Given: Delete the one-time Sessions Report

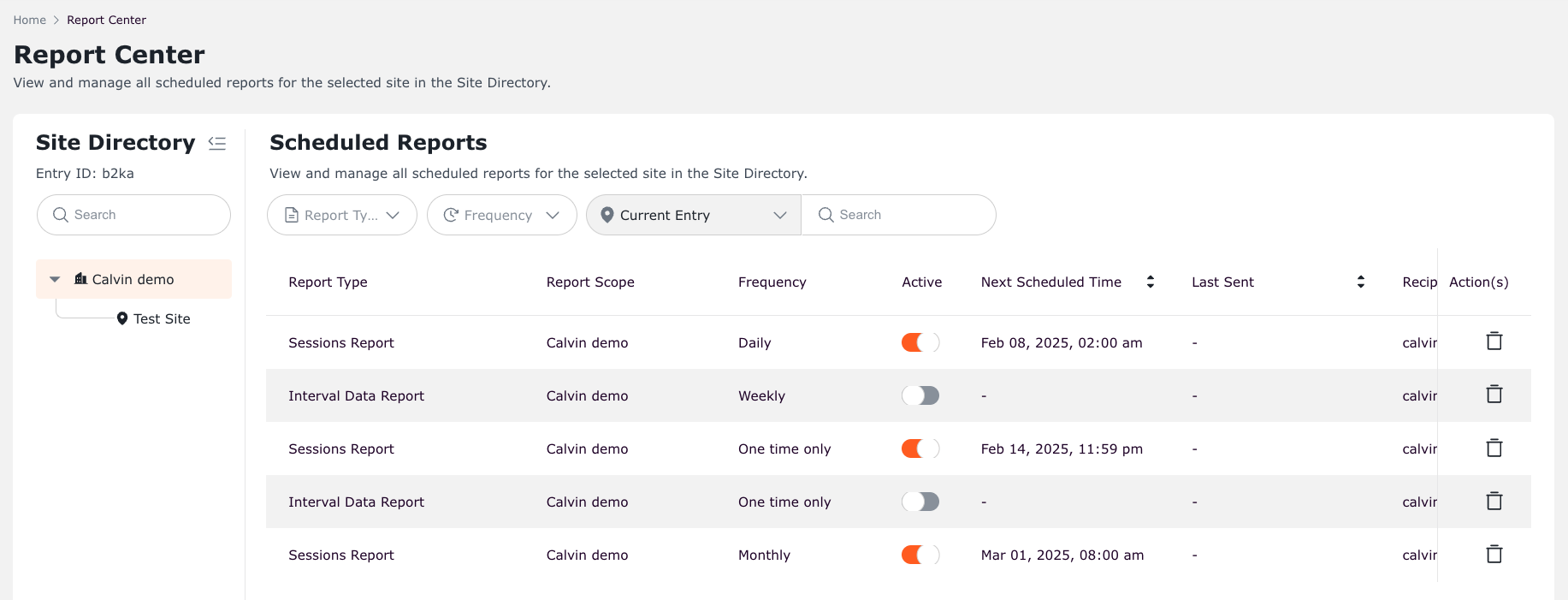Looking at the screenshot, I should tap(1494, 449).
